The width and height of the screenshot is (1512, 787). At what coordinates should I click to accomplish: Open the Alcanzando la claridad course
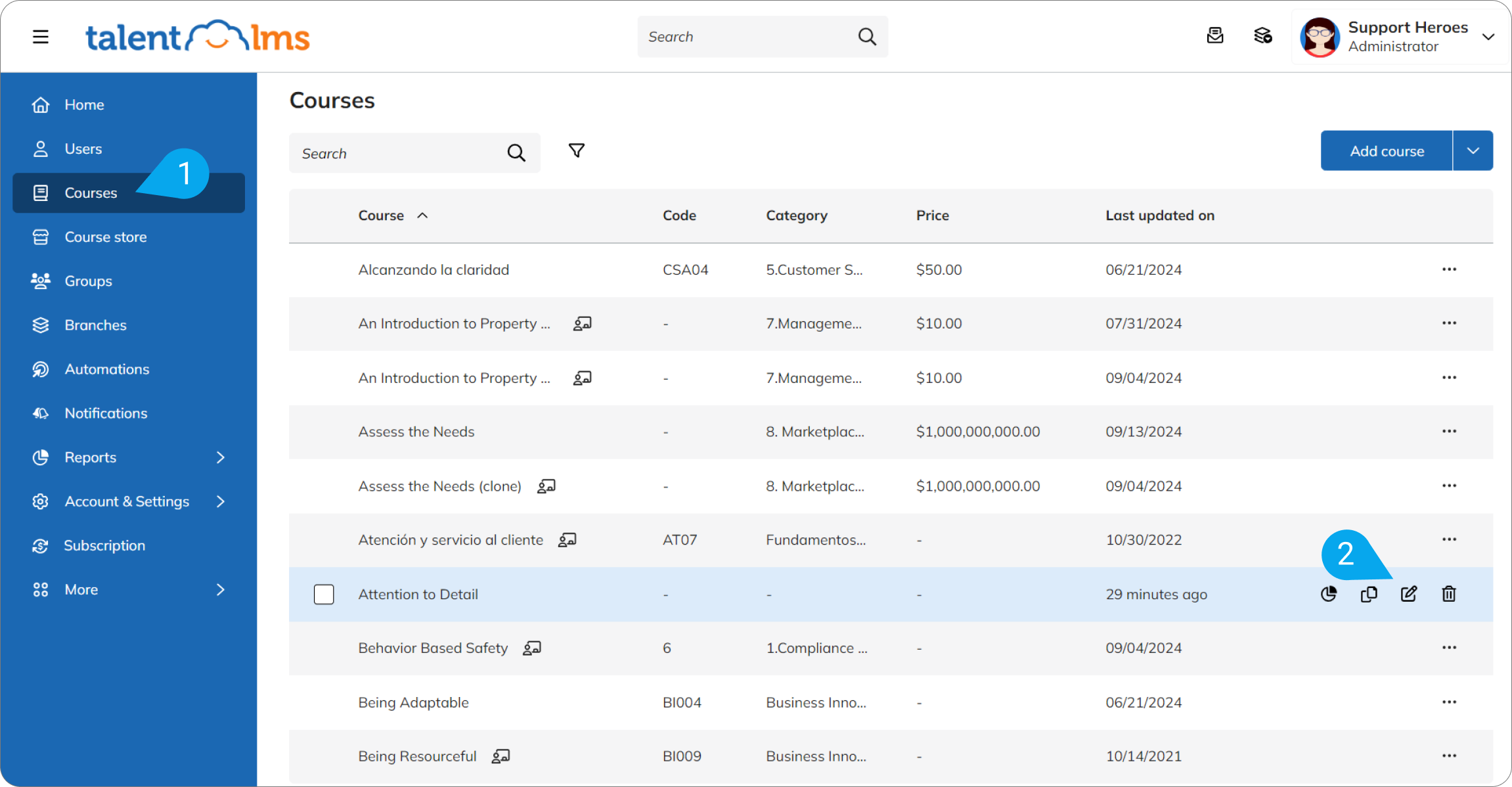[434, 270]
